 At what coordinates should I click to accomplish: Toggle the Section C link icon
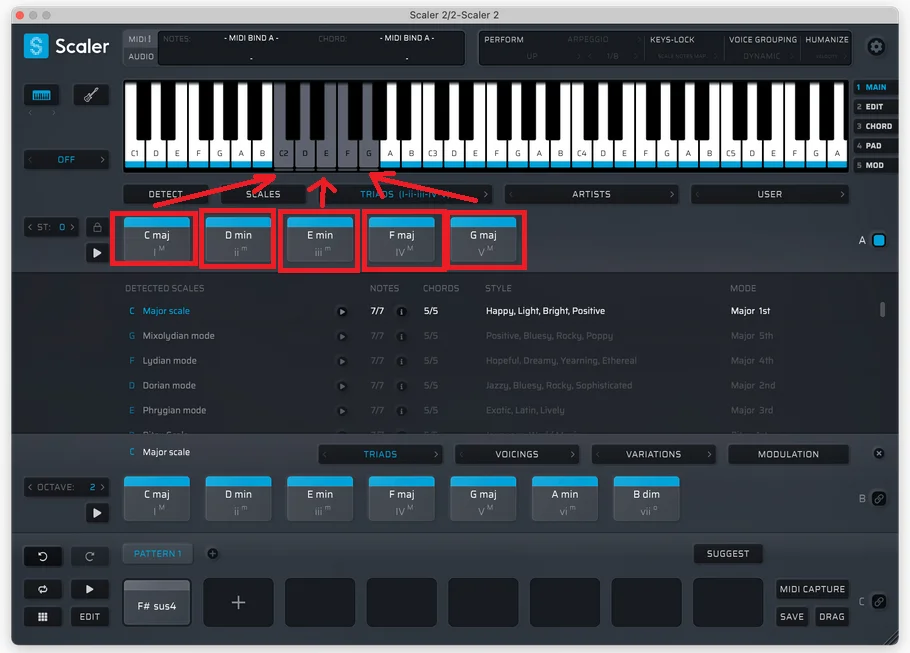(879, 601)
